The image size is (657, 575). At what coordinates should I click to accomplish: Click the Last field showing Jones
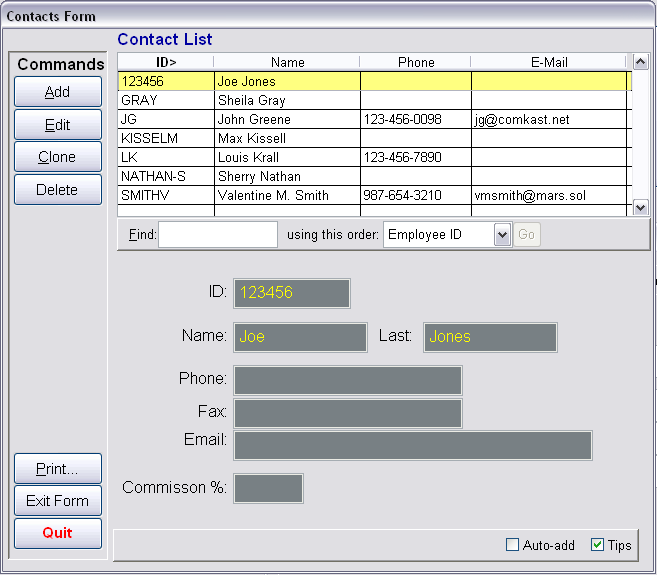click(x=490, y=337)
